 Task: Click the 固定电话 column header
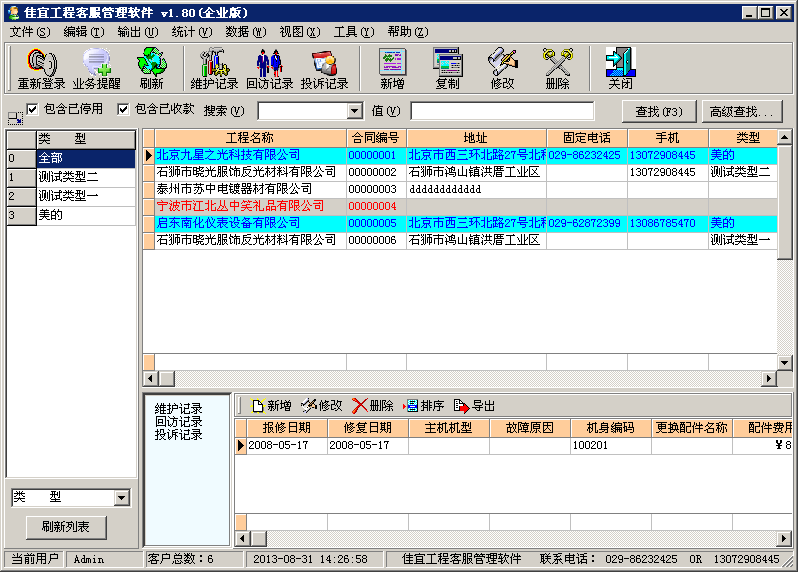point(587,138)
